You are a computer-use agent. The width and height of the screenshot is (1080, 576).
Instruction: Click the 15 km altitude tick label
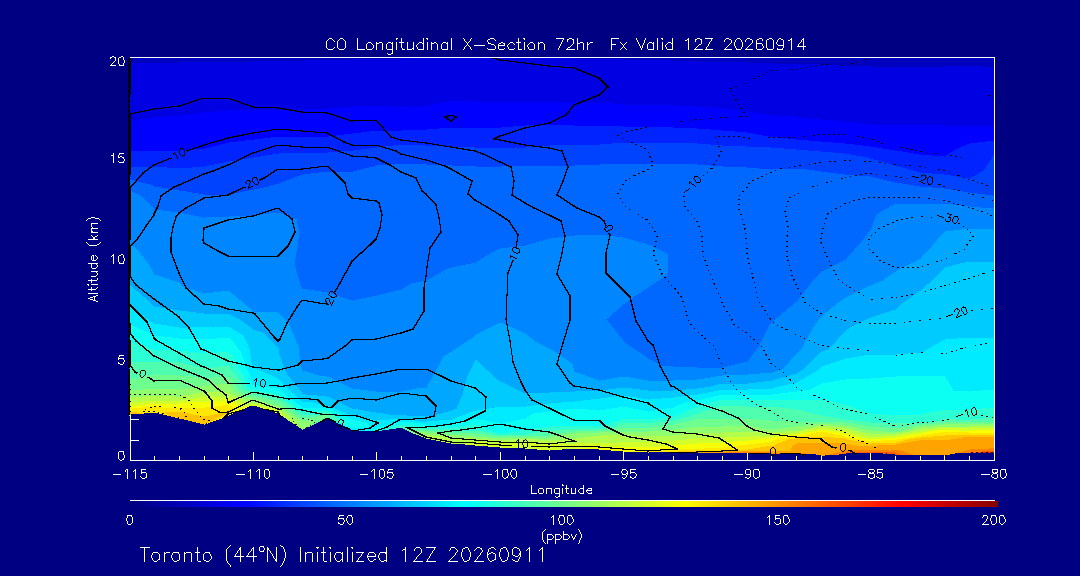tap(117, 158)
